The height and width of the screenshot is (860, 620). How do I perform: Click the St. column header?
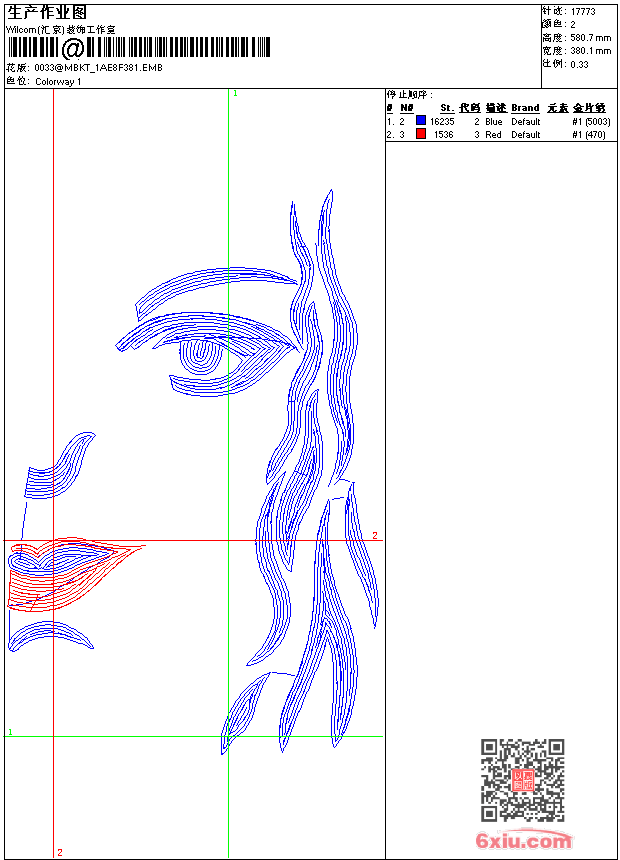(x=446, y=108)
